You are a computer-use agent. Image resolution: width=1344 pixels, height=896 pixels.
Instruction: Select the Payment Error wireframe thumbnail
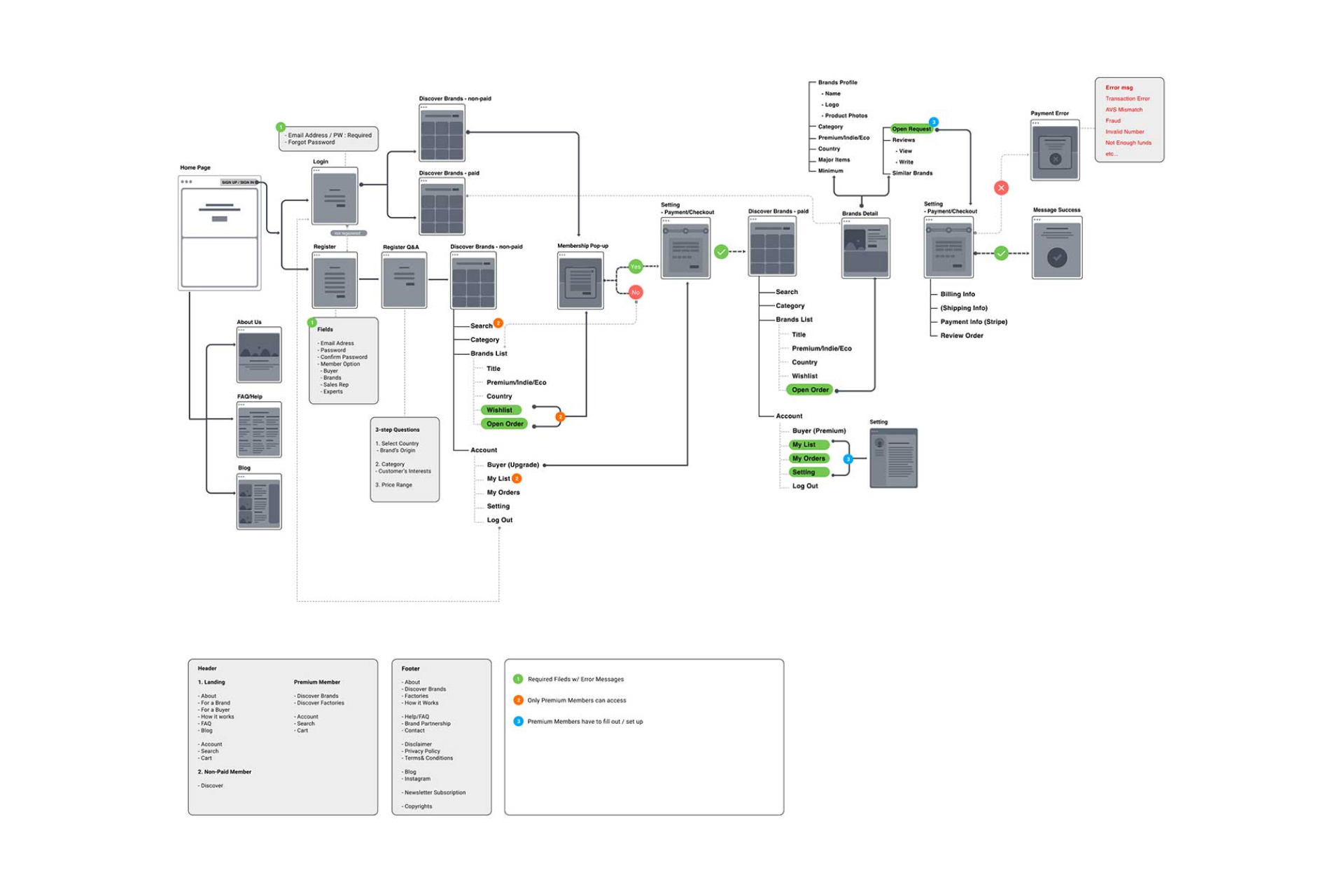tap(1054, 150)
